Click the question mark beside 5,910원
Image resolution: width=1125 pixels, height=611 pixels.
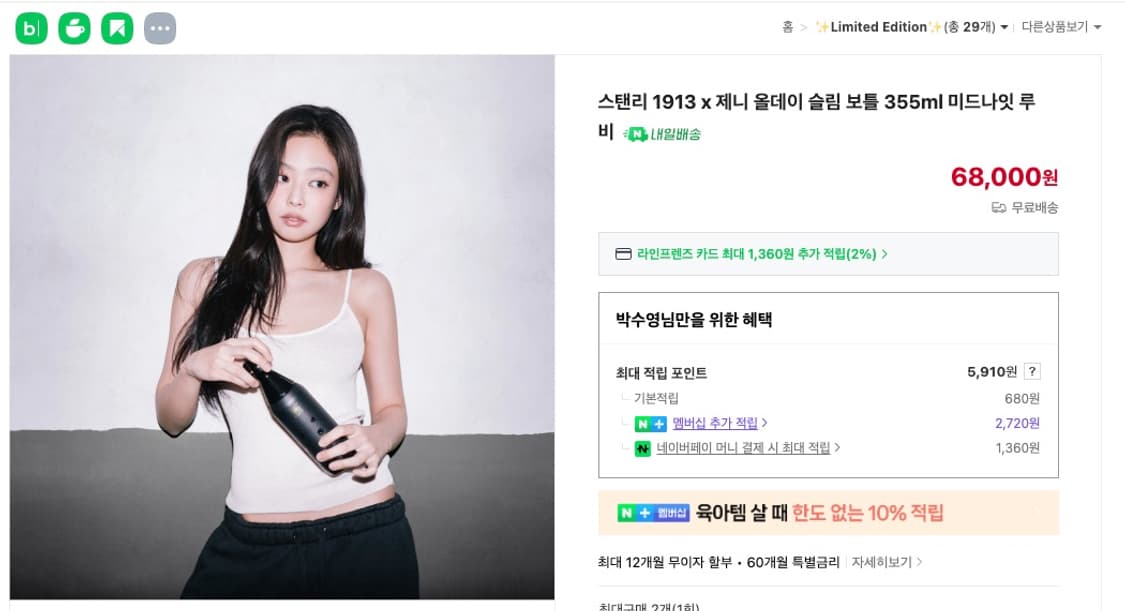tap(1031, 371)
